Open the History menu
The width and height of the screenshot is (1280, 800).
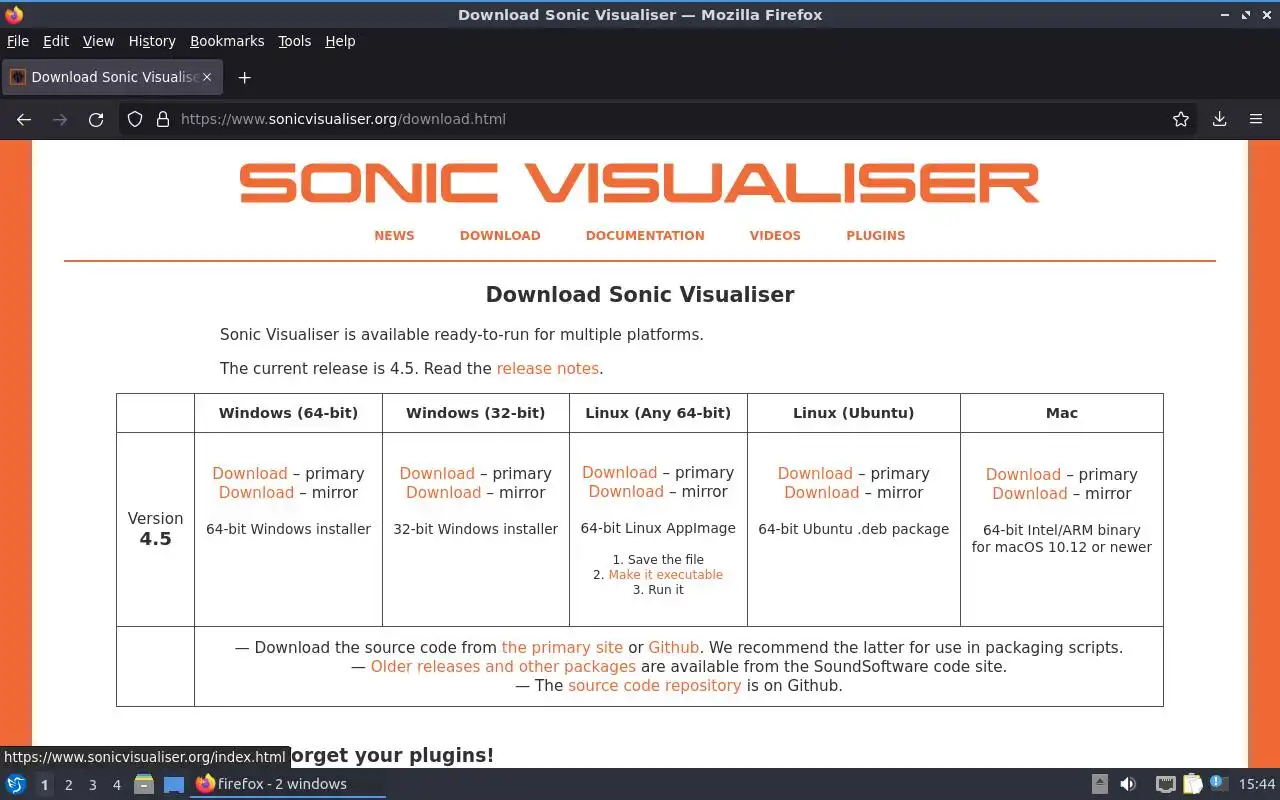pos(152,41)
